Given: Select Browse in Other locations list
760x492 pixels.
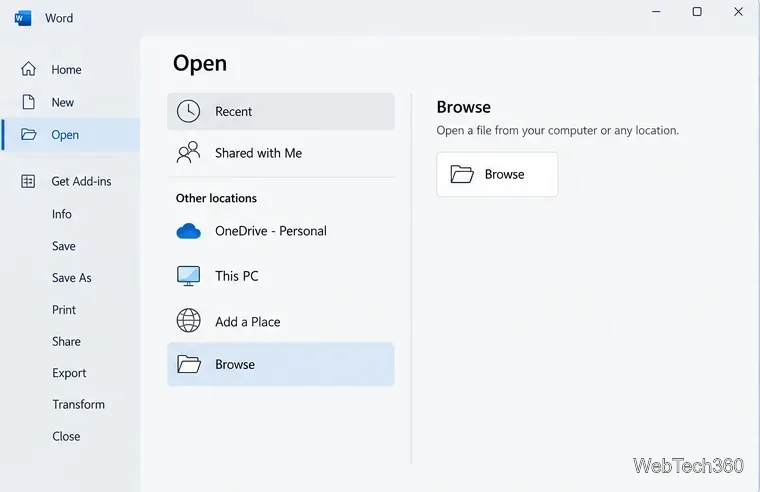Looking at the screenshot, I should (x=281, y=364).
